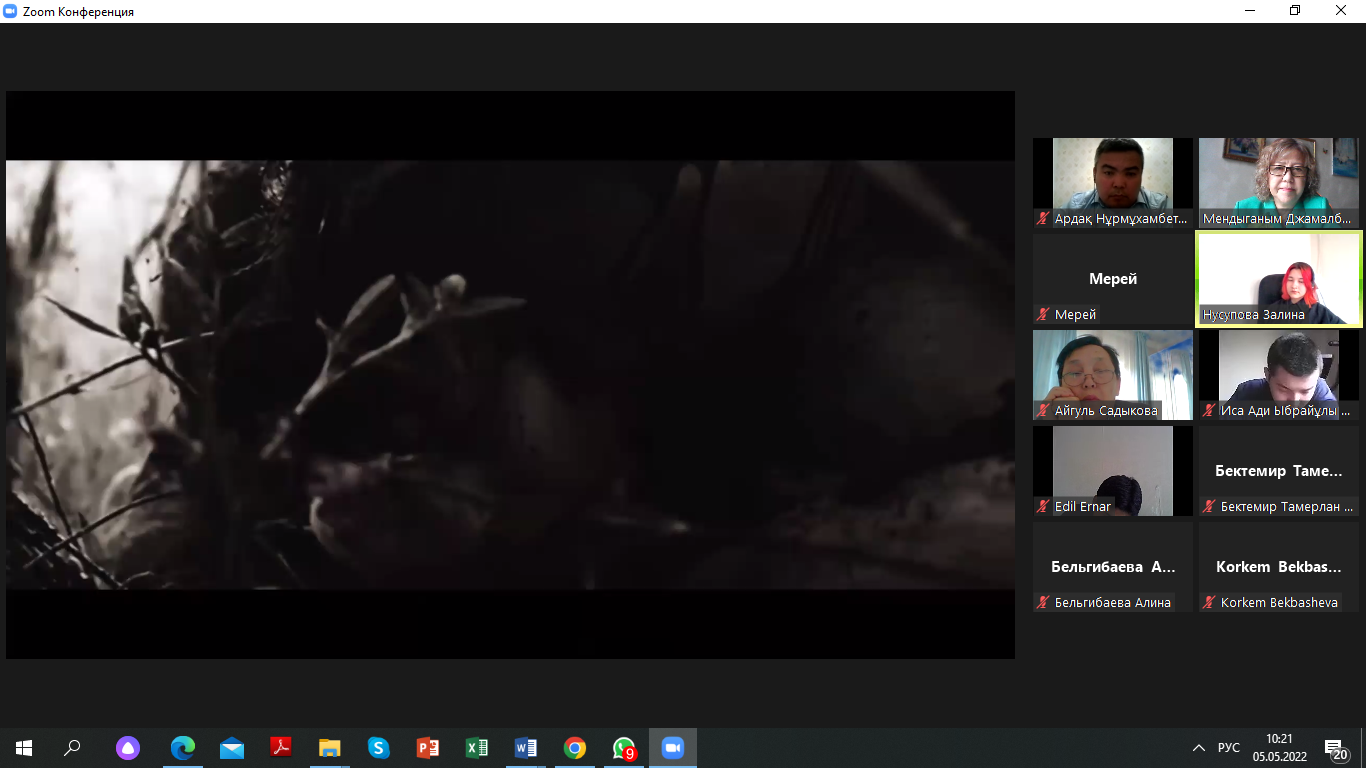
Task: Select Иса Ади Ыбрайұлы video tile
Action: (1279, 374)
